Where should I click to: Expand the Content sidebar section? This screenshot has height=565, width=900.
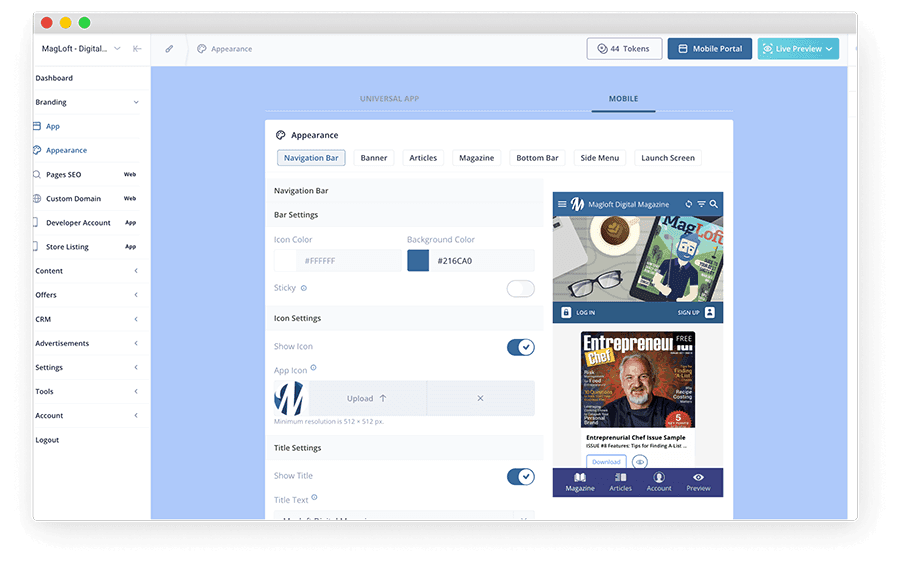(x=87, y=271)
